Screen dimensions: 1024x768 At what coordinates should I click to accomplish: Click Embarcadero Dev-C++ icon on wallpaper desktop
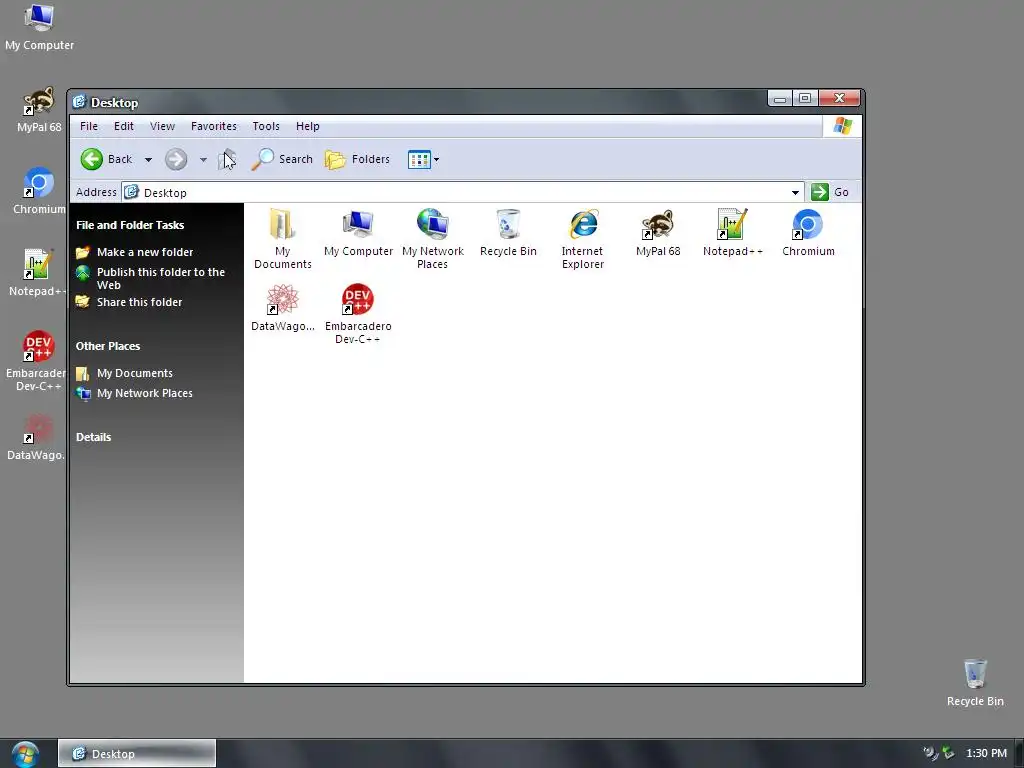click(x=39, y=346)
